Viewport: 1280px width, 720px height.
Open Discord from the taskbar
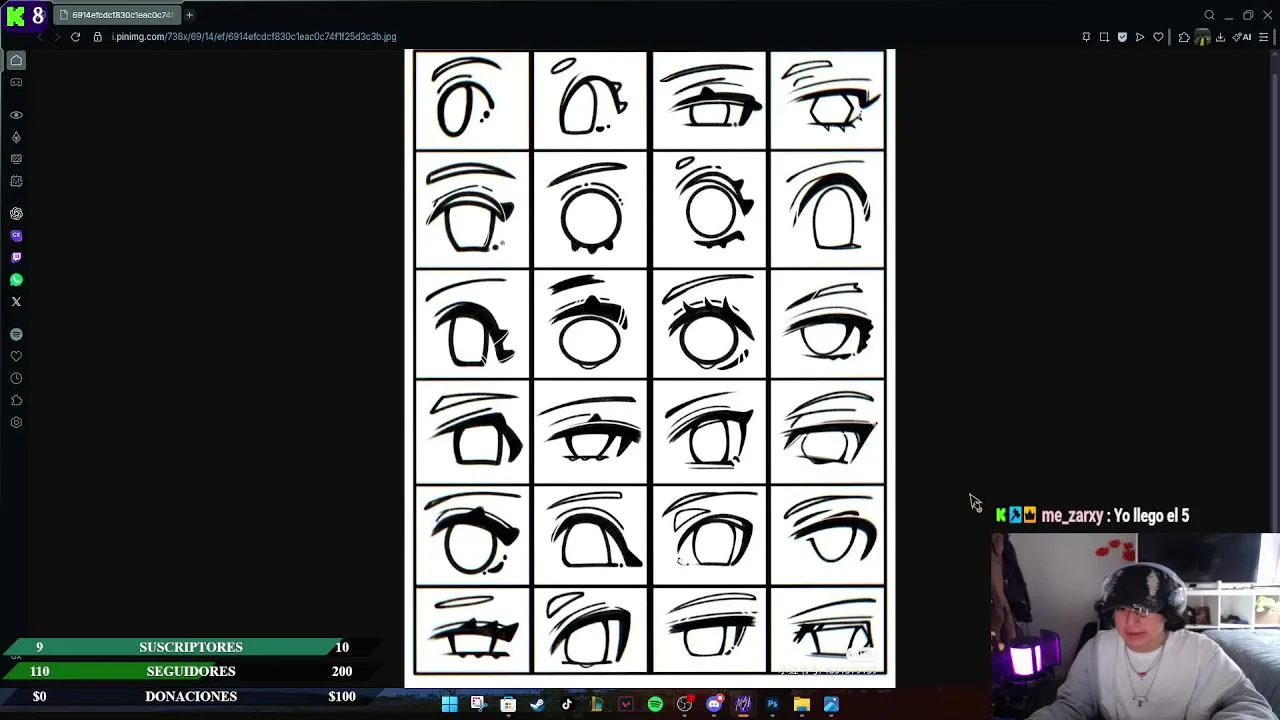(714, 704)
